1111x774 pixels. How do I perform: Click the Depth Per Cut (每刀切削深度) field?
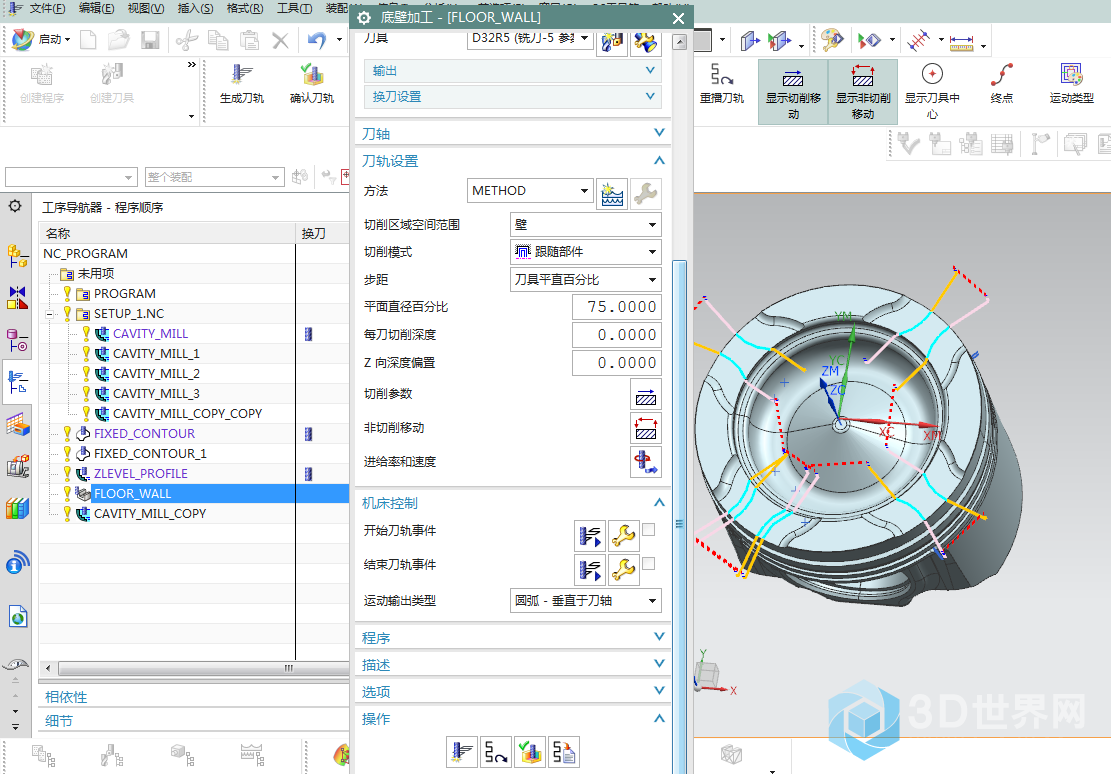tap(616, 335)
